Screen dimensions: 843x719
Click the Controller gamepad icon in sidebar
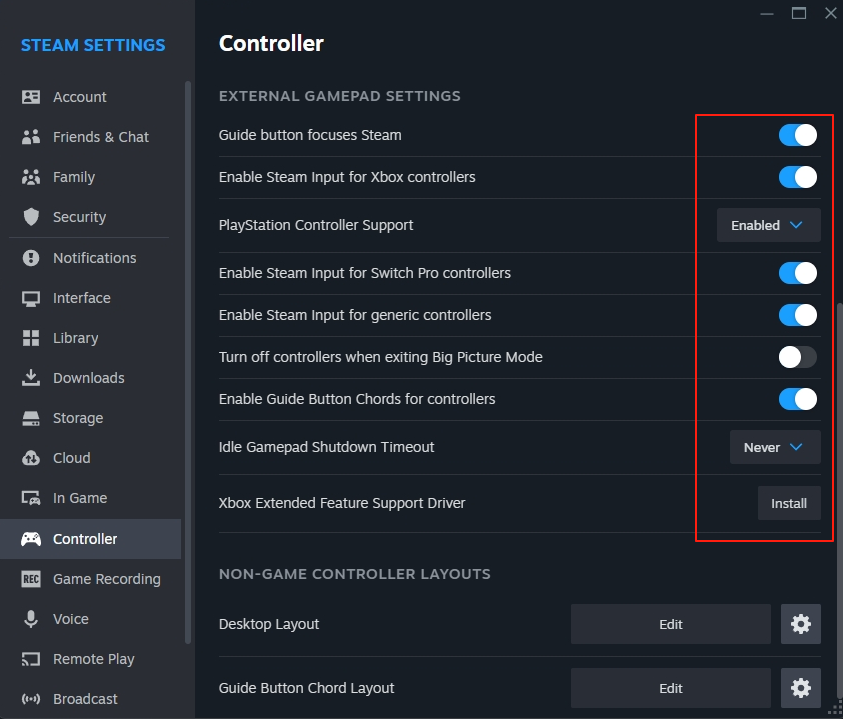[x=31, y=539]
